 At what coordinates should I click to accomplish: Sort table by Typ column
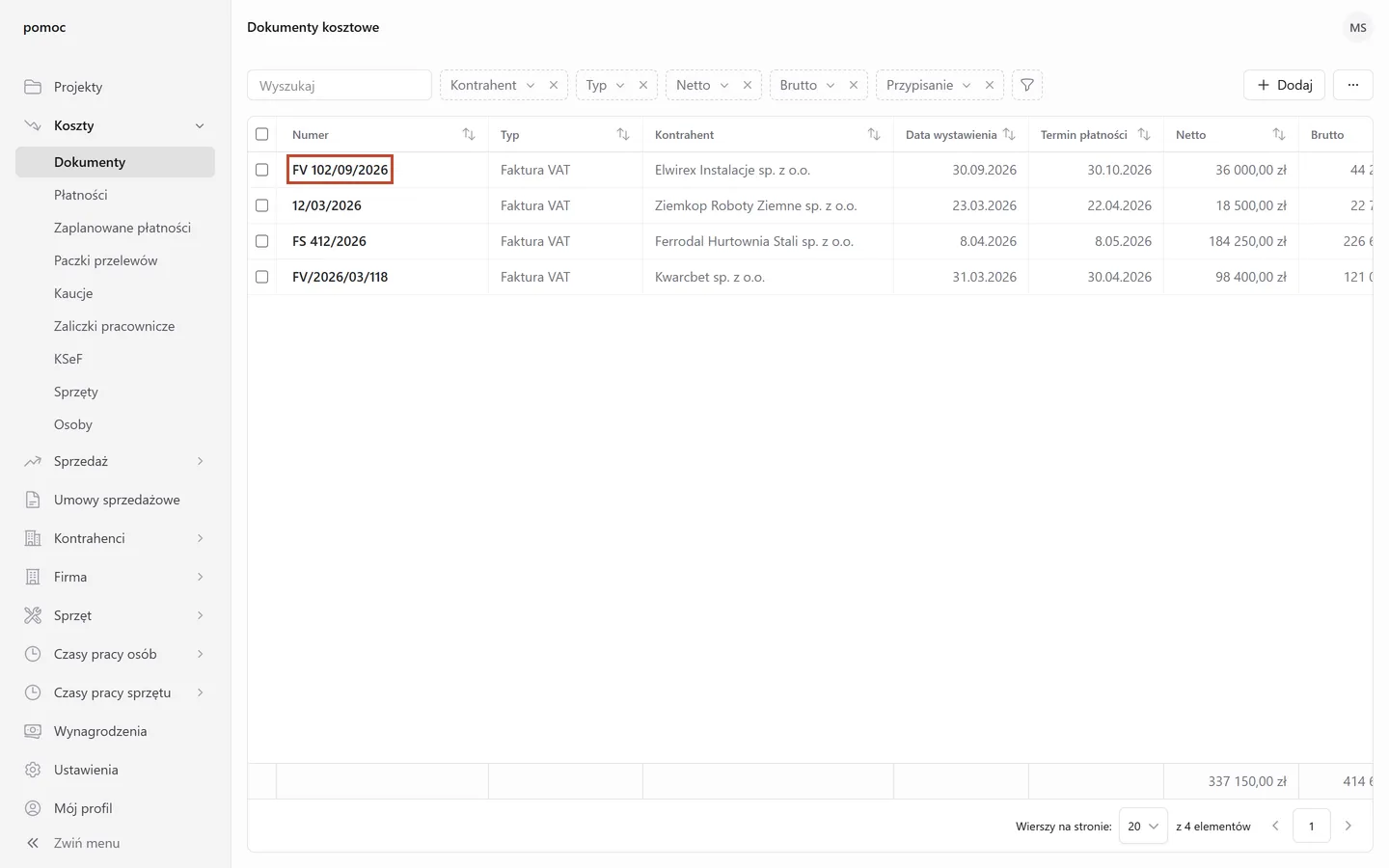point(623,134)
